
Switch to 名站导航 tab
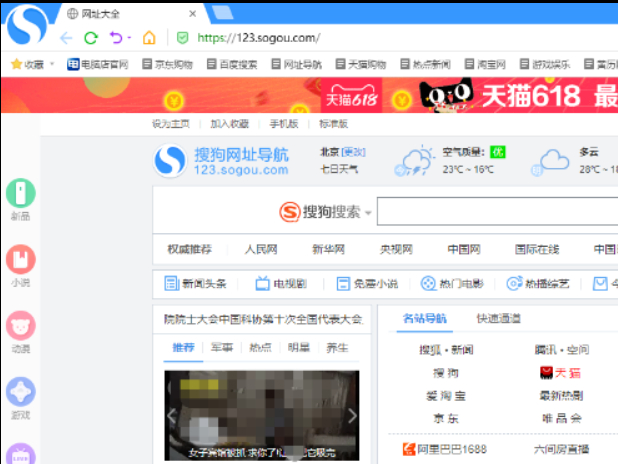click(x=425, y=319)
